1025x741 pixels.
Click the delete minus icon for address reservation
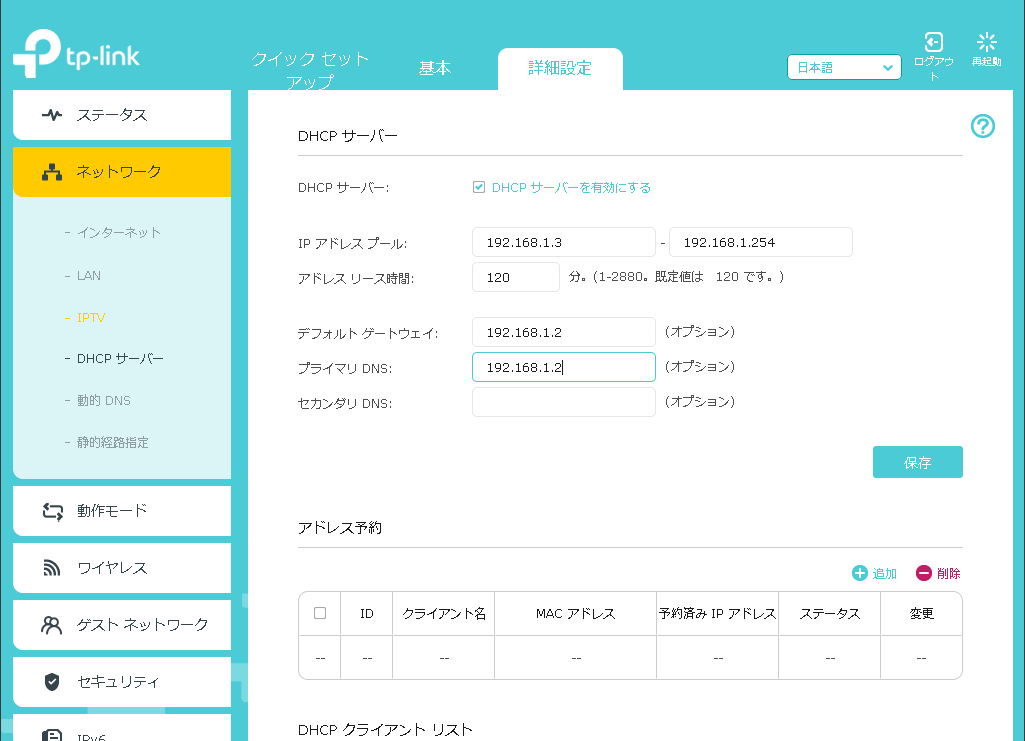click(924, 573)
